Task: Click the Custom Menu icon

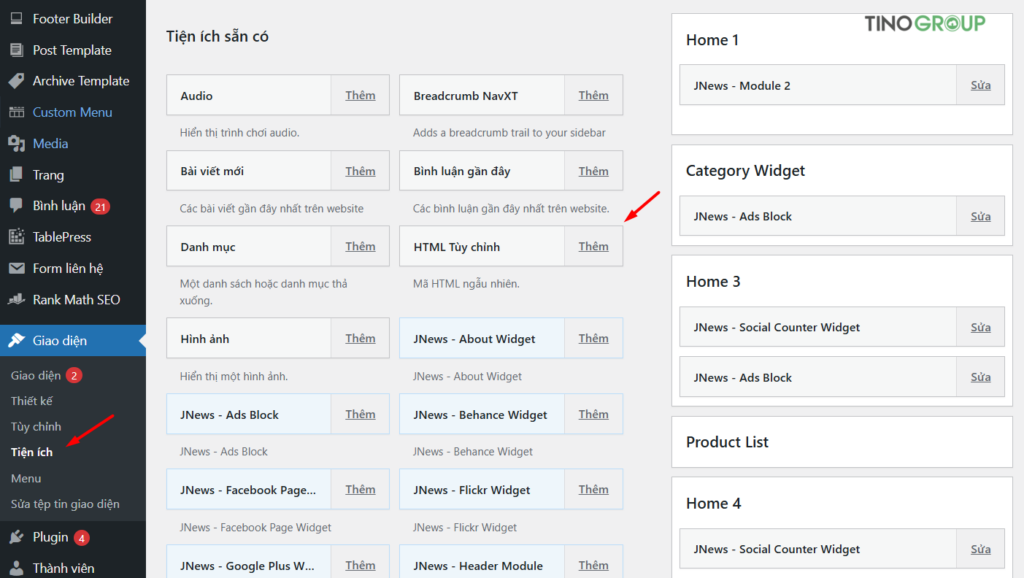Action: click(x=16, y=112)
